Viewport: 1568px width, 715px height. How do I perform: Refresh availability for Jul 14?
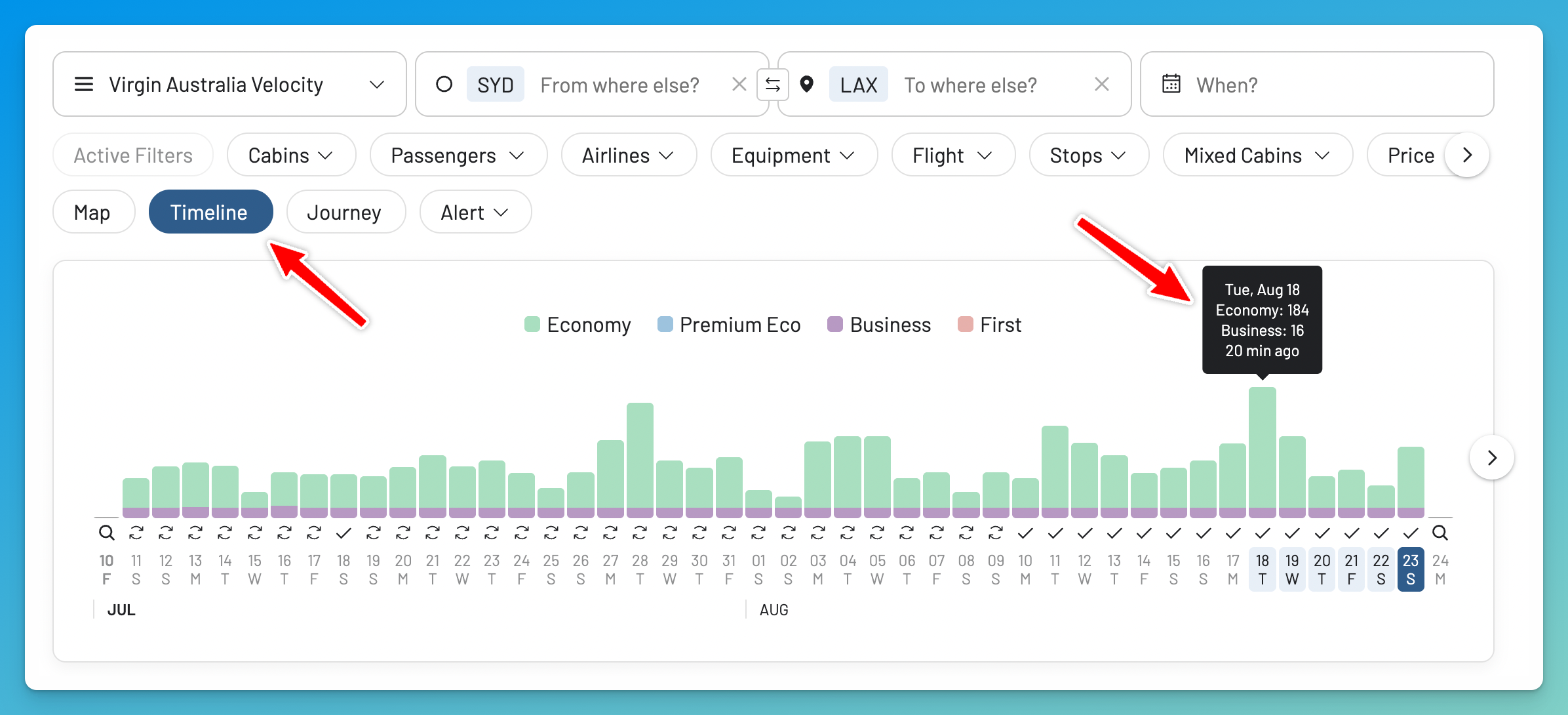pyautogui.click(x=225, y=533)
